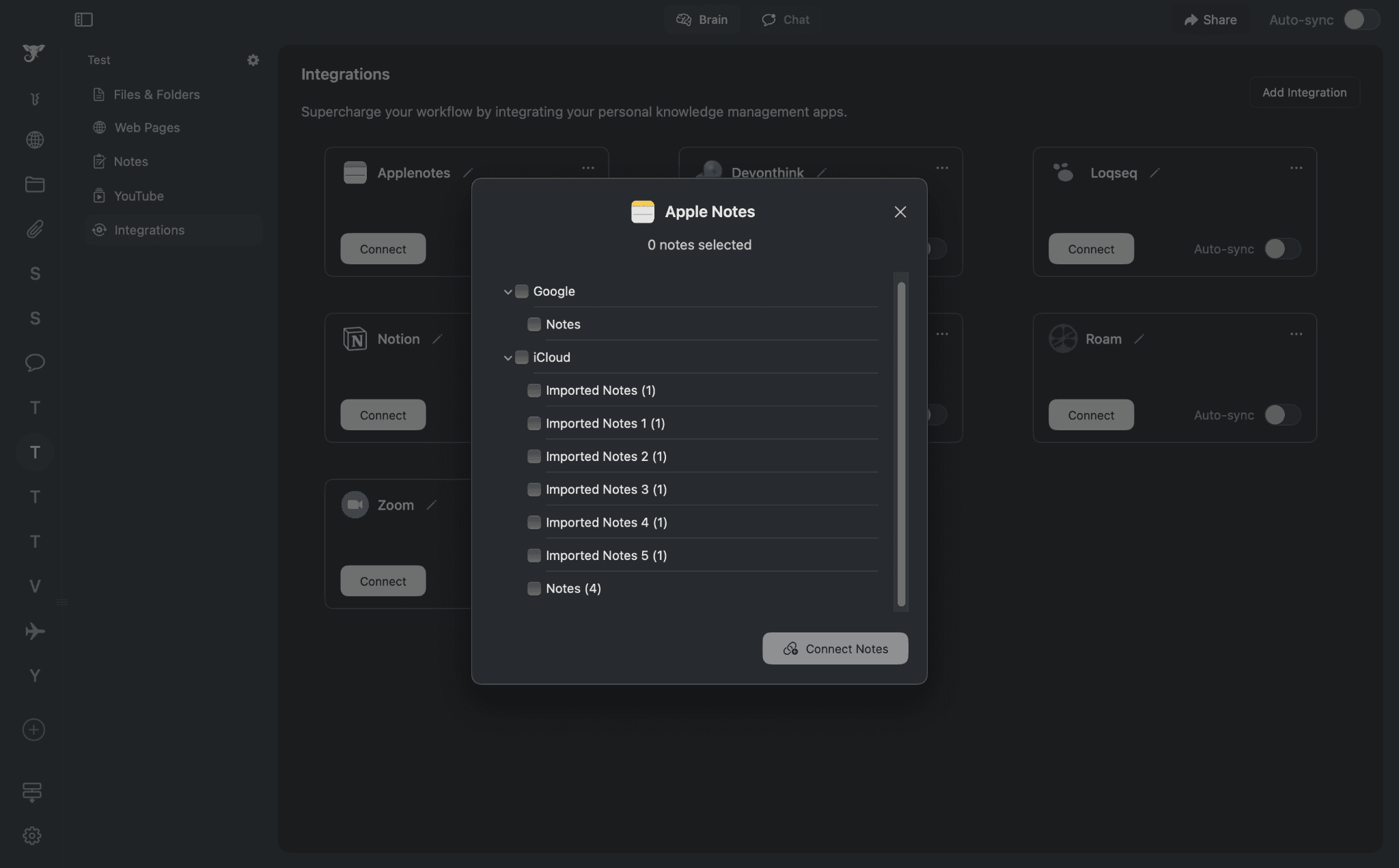Check Imported Notes 2 (1) checkbox
1399x868 pixels.
coord(534,456)
